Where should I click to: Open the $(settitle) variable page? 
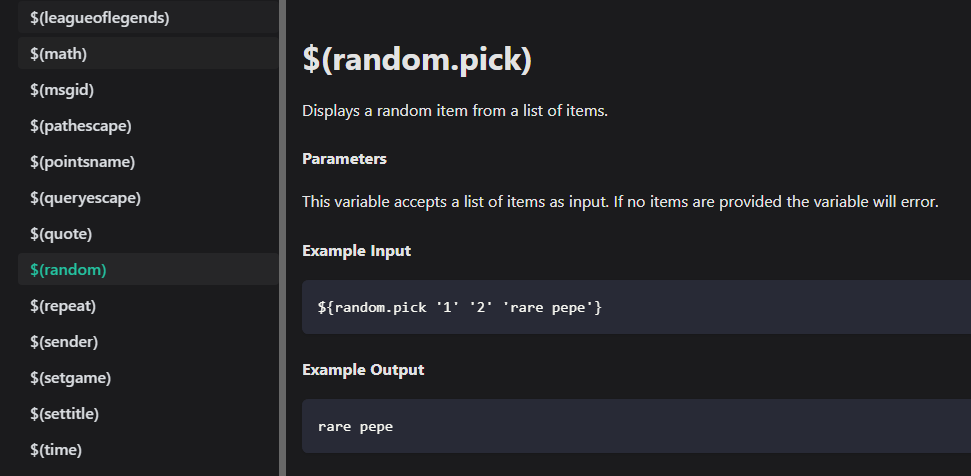coord(148,413)
